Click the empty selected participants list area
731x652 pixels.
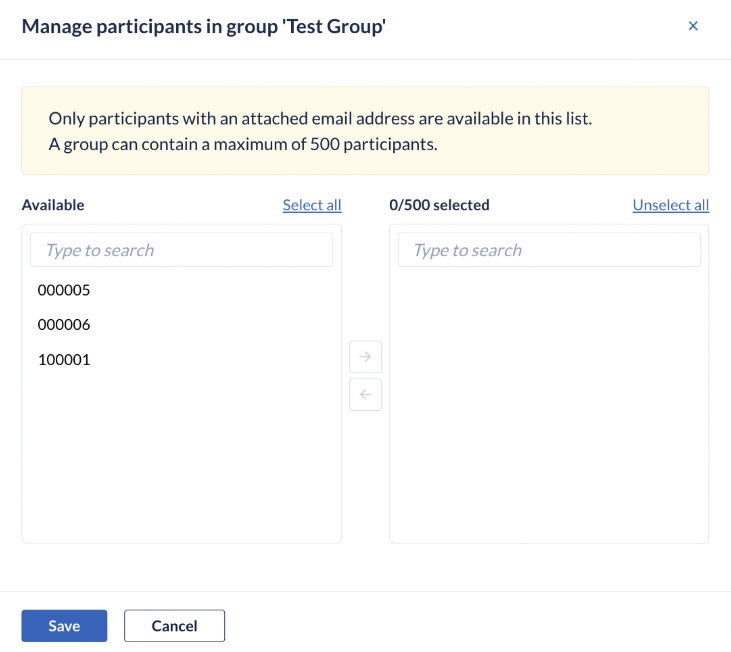[x=549, y=403]
